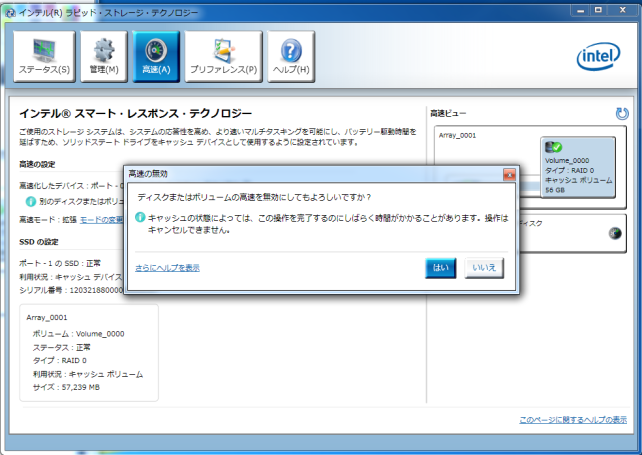Open the さらにヘルプを表示 link
The image size is (642, 455).
point(167,268)
